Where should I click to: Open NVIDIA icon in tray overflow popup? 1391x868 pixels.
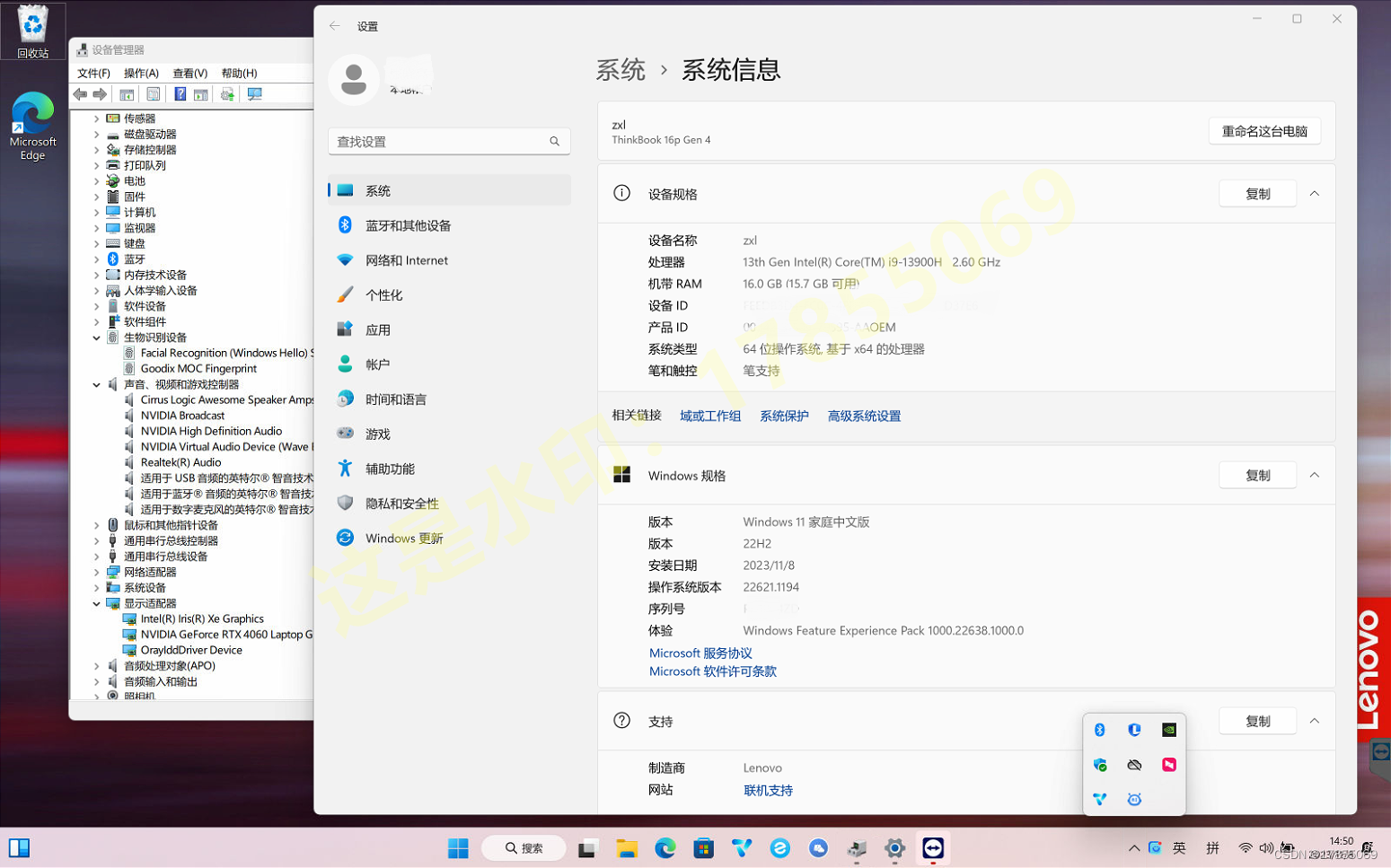pyautogui.click(x=1168, y=730)
